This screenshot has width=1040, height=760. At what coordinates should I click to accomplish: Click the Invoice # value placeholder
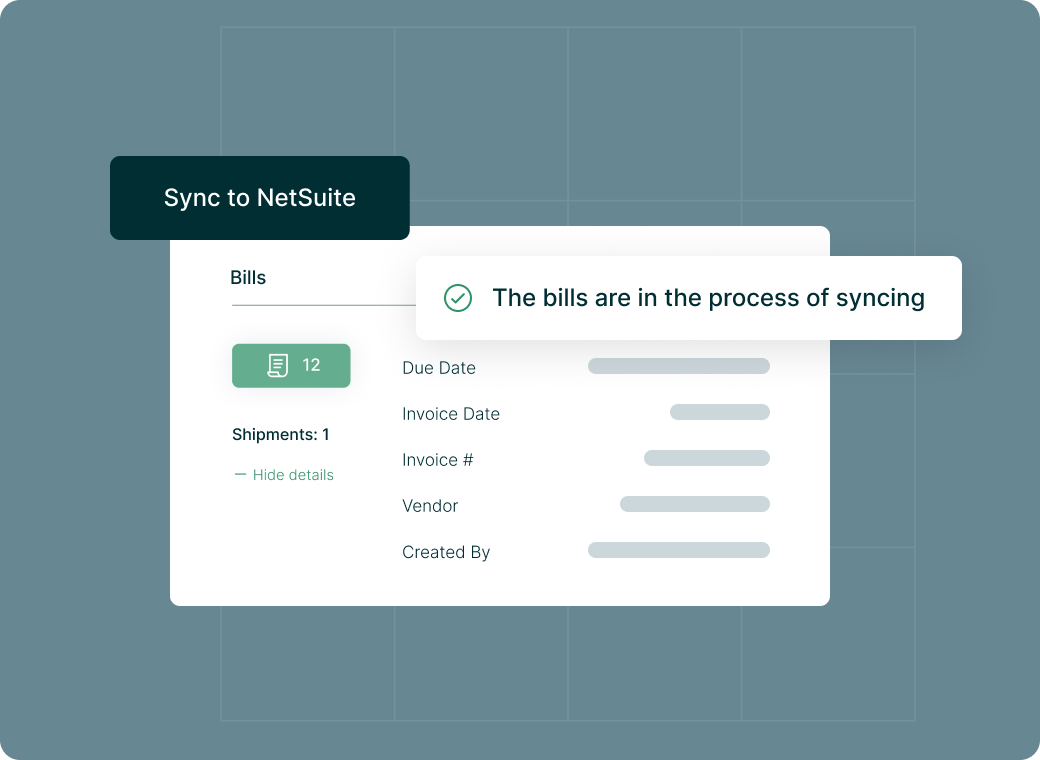tap(707, 458)
